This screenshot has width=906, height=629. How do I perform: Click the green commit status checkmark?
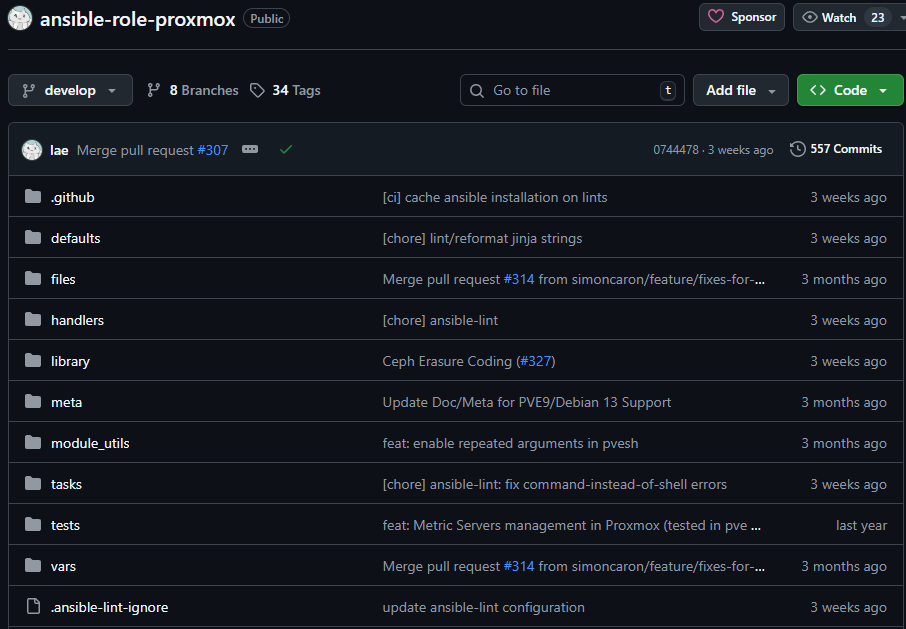point(286,149)
